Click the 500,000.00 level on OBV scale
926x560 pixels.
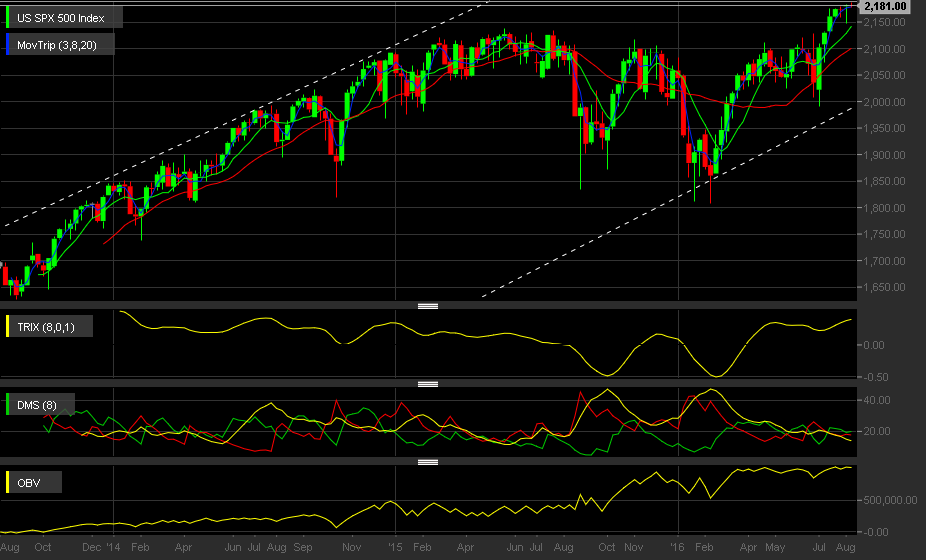pos(890,500)
